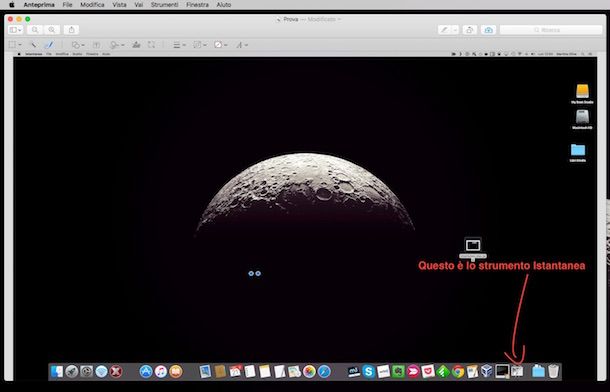Open the Modifica menu
This screenshot has width=610, height=392.
tap(92, 5)
